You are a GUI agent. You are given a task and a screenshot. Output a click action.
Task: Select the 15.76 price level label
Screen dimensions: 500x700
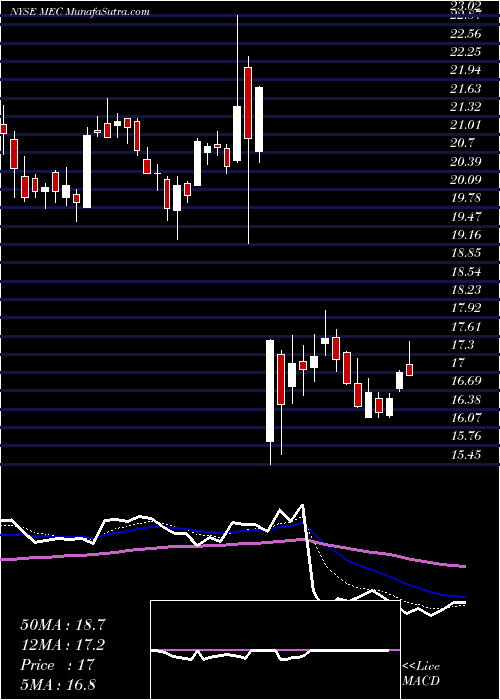point(466,436)
